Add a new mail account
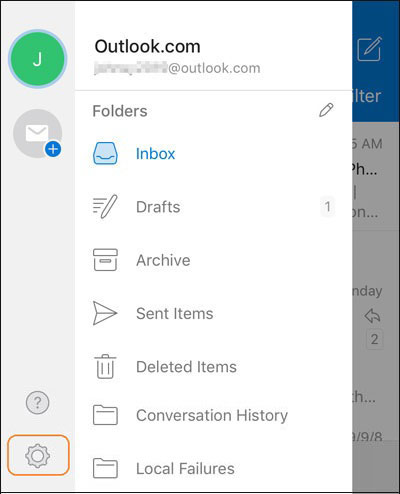Screen dimensions: 400x494 pyautogui.click(x=38, y=133)
